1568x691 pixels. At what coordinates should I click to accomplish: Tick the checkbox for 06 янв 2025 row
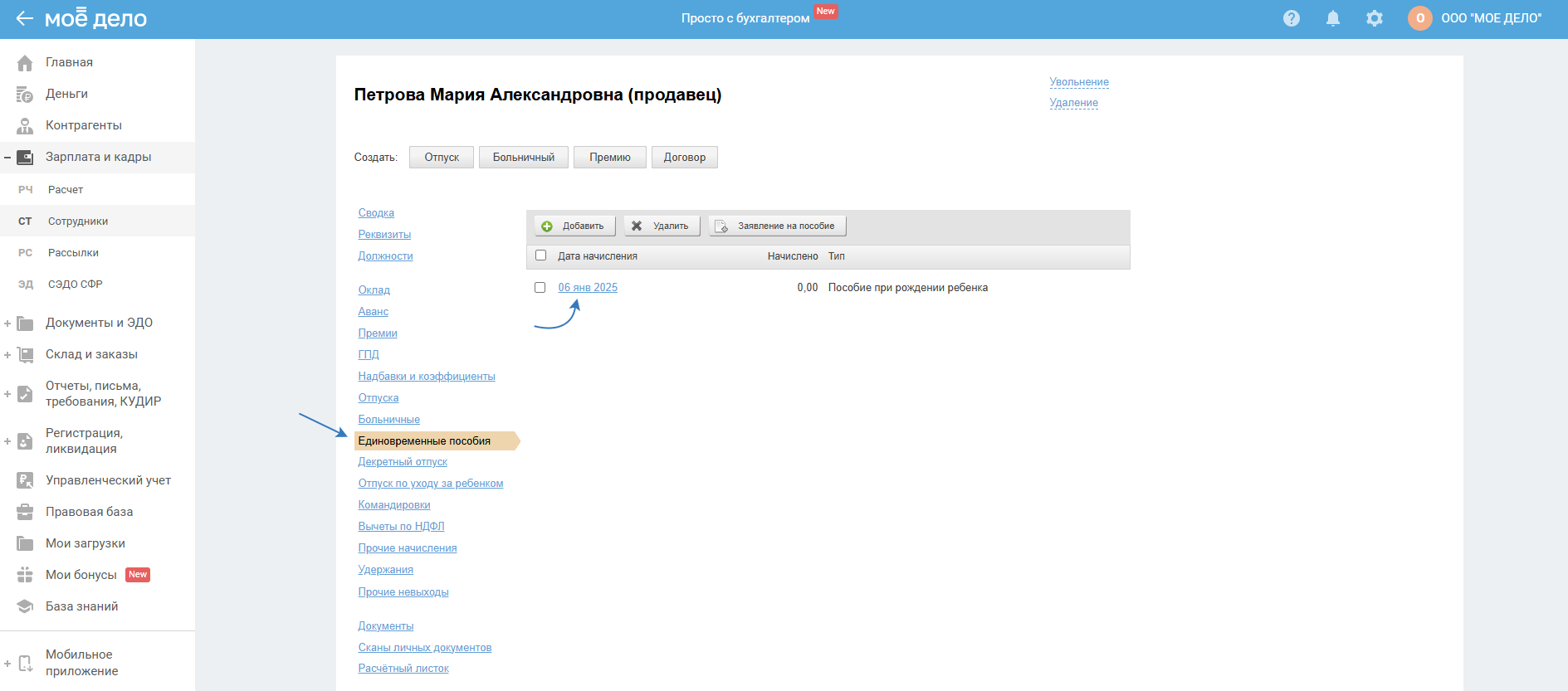[x=540, y=287]
